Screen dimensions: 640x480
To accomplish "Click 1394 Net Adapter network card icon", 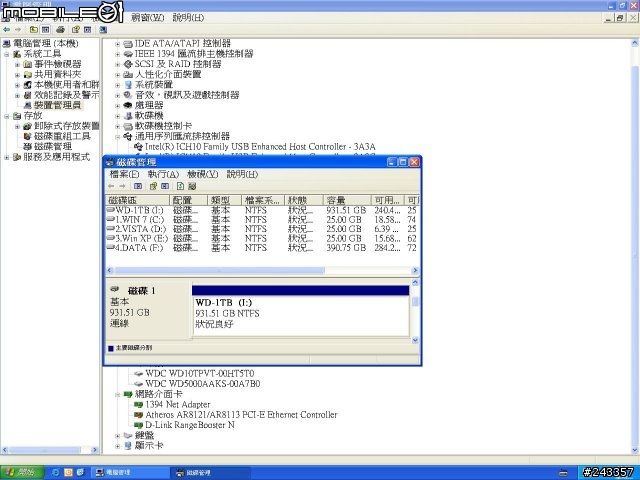I will pos(138,404).
